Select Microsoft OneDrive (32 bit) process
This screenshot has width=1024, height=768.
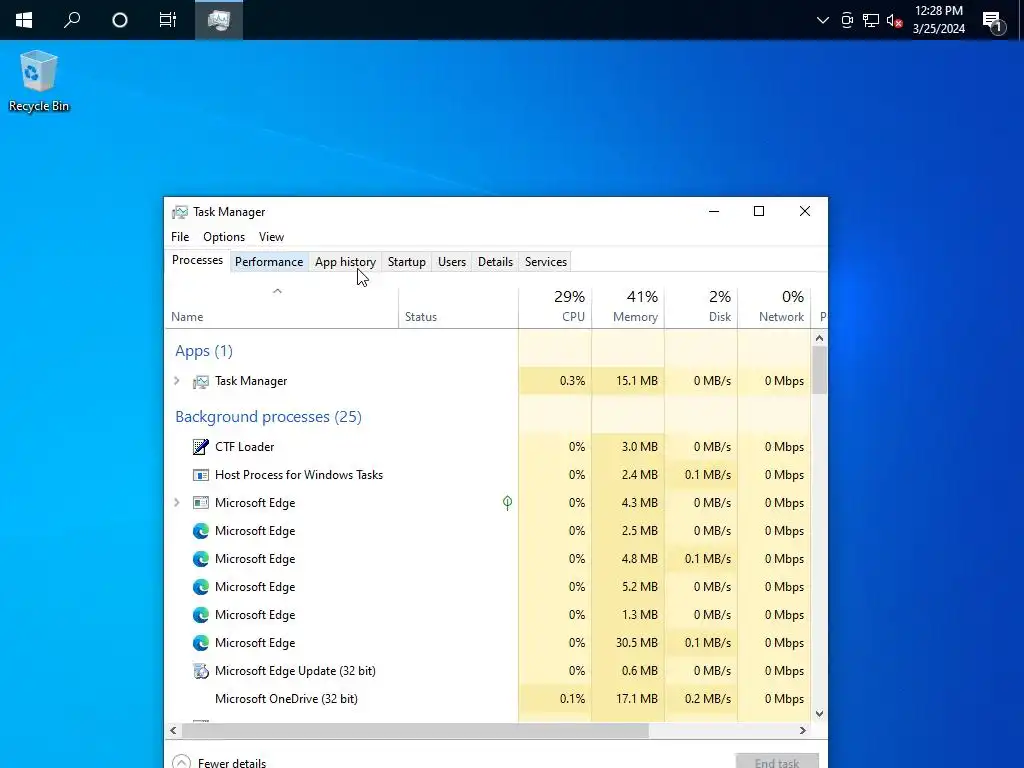(487, 699)
